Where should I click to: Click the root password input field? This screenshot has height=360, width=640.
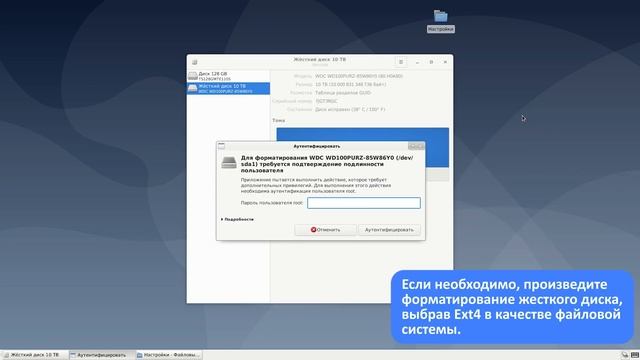pos(364,203)
